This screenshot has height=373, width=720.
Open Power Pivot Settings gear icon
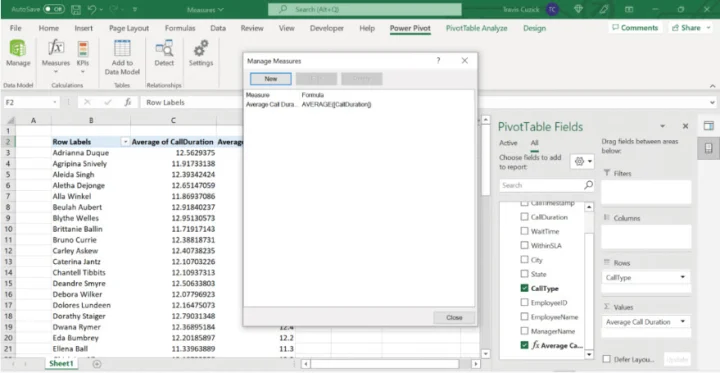pos(201,48)
